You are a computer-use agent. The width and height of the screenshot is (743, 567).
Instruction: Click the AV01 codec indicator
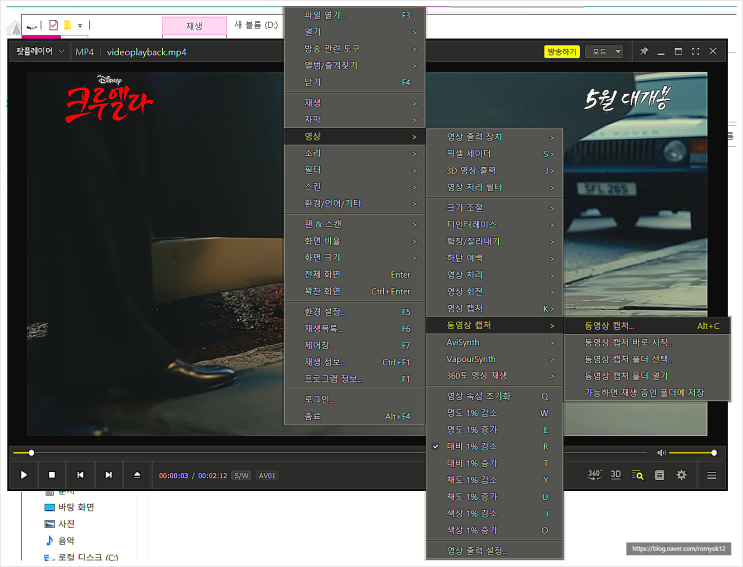point(267,476)
